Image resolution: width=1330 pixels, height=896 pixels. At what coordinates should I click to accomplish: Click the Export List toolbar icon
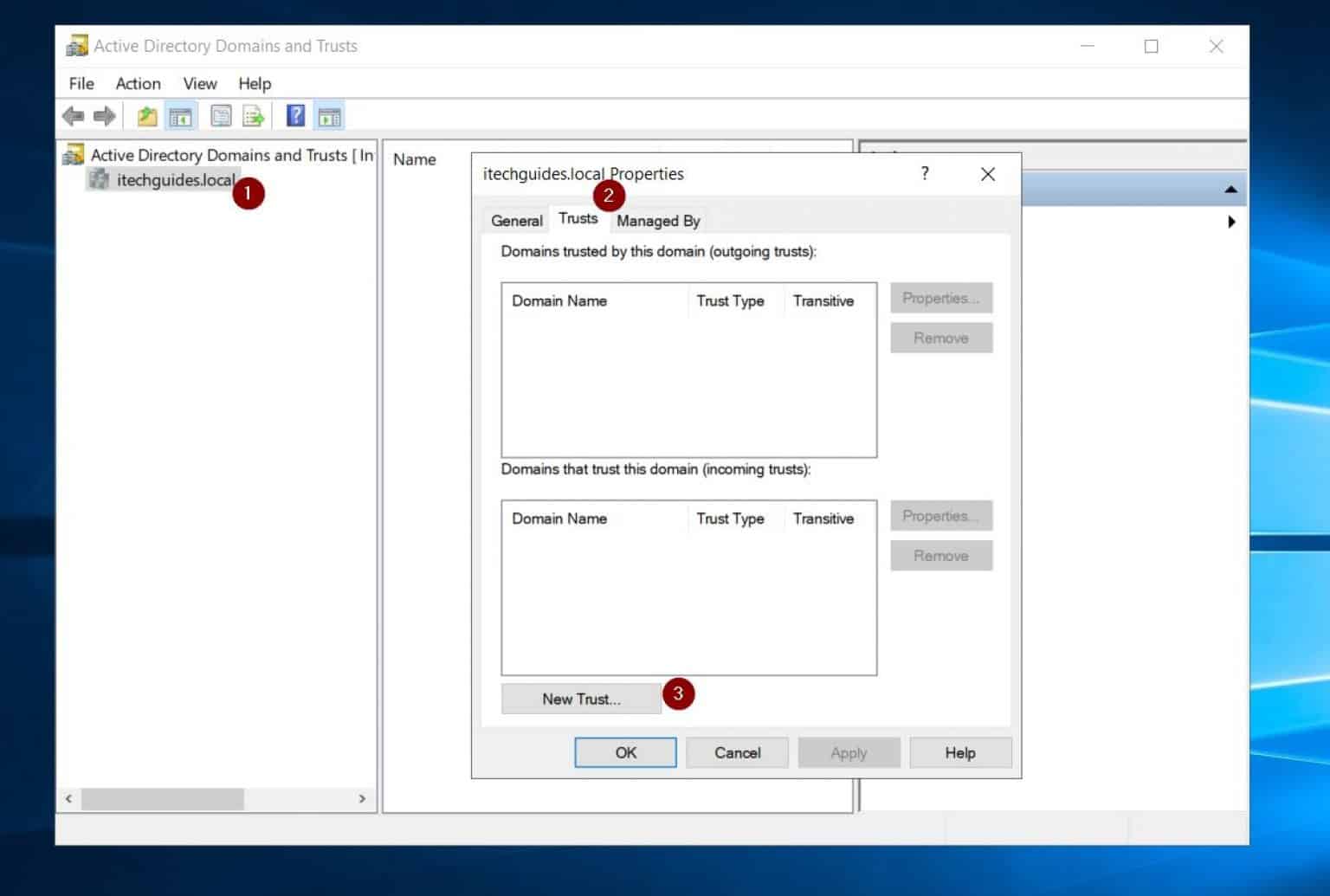[253, 114]
